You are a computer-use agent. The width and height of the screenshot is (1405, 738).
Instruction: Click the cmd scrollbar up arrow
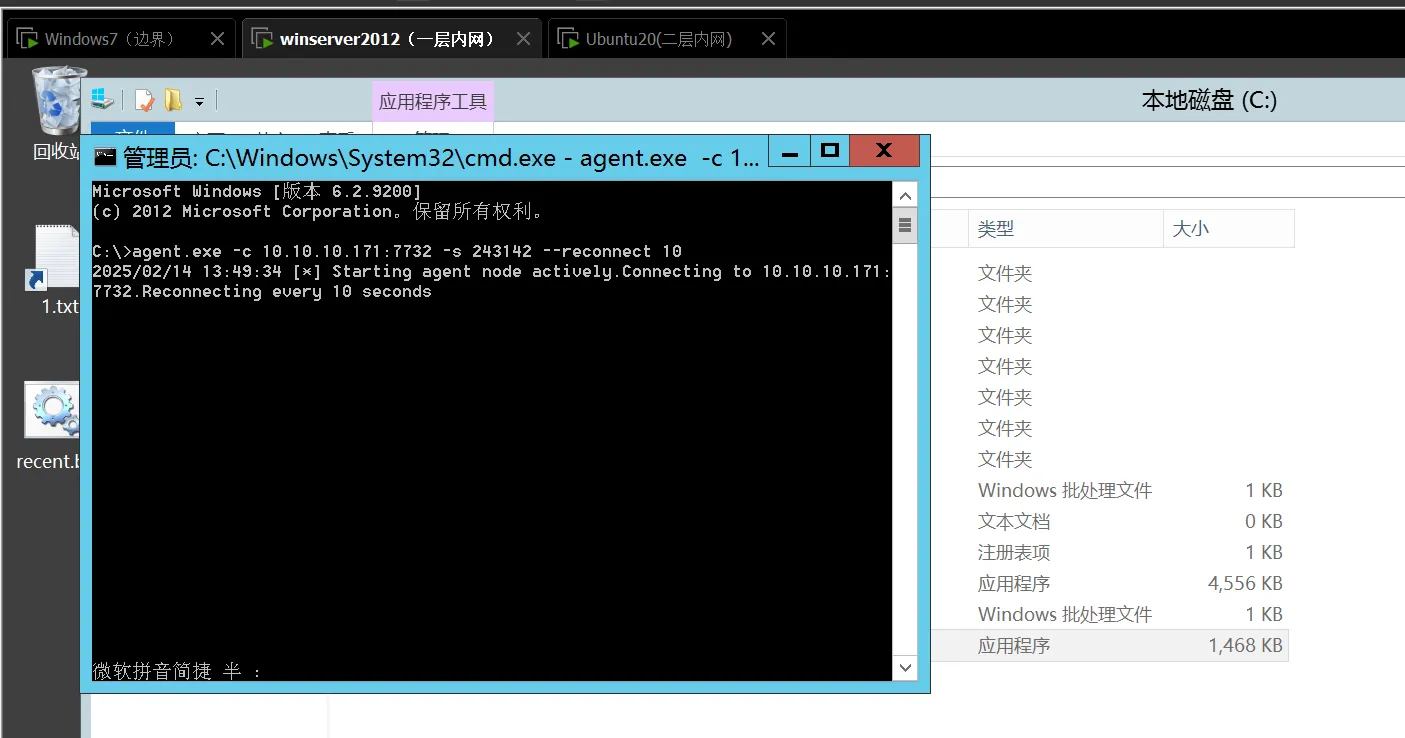point(905,196)
